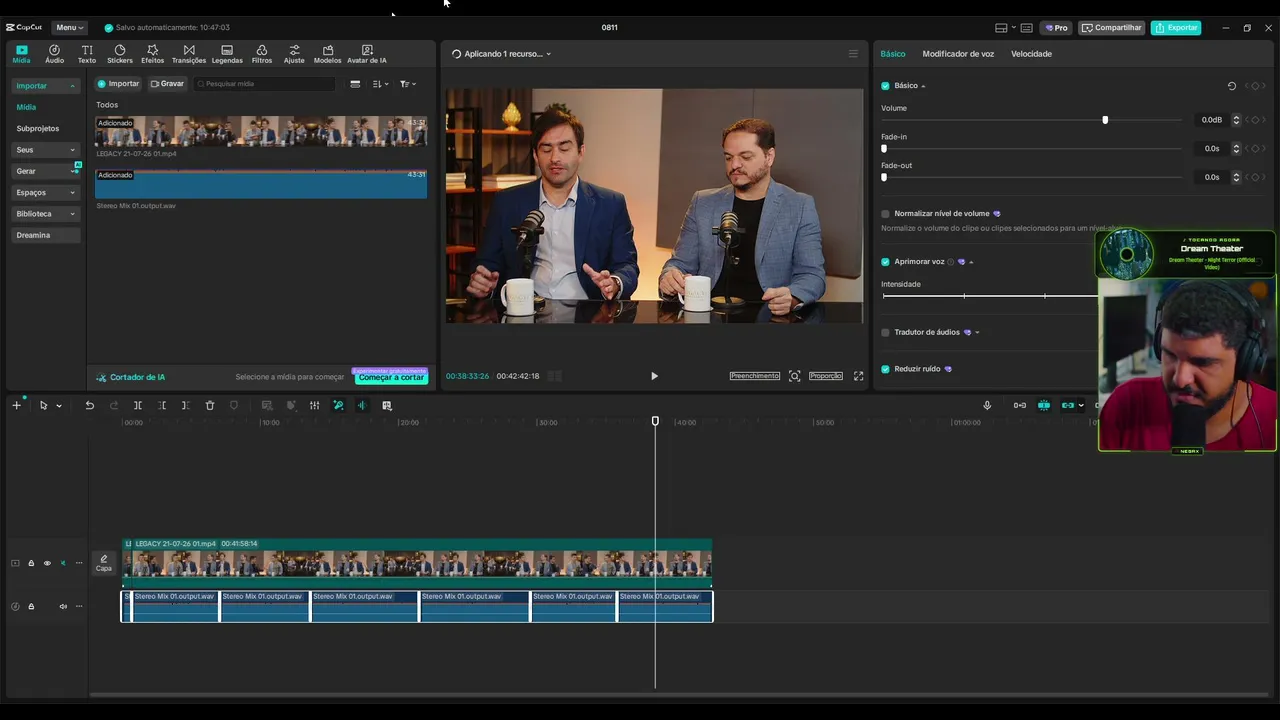Expand the Seus sidebar section
This screenshot has height=720, width=1280.
[x=45, y=150]
